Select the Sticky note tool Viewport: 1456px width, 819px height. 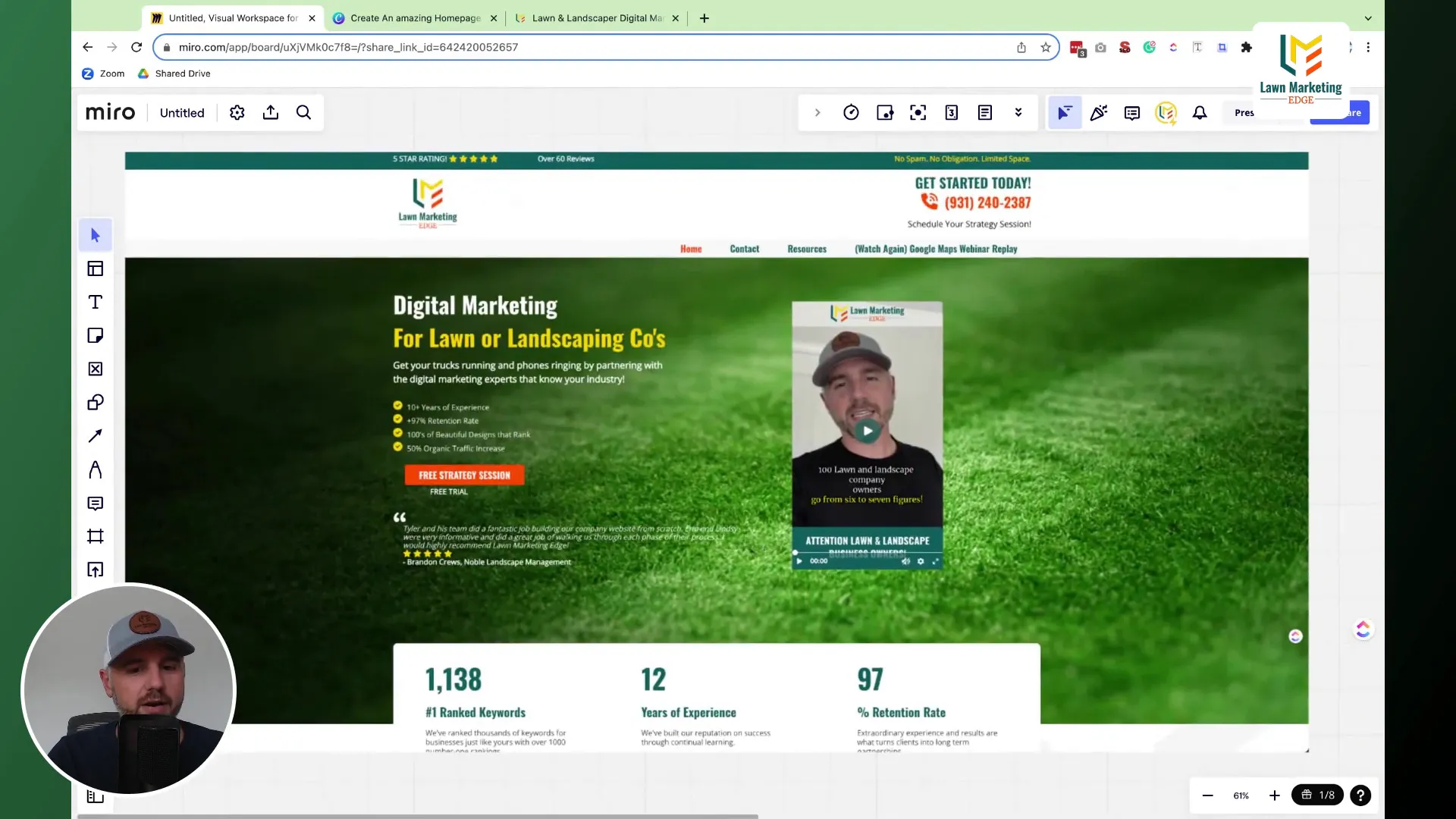pos(95,335)
